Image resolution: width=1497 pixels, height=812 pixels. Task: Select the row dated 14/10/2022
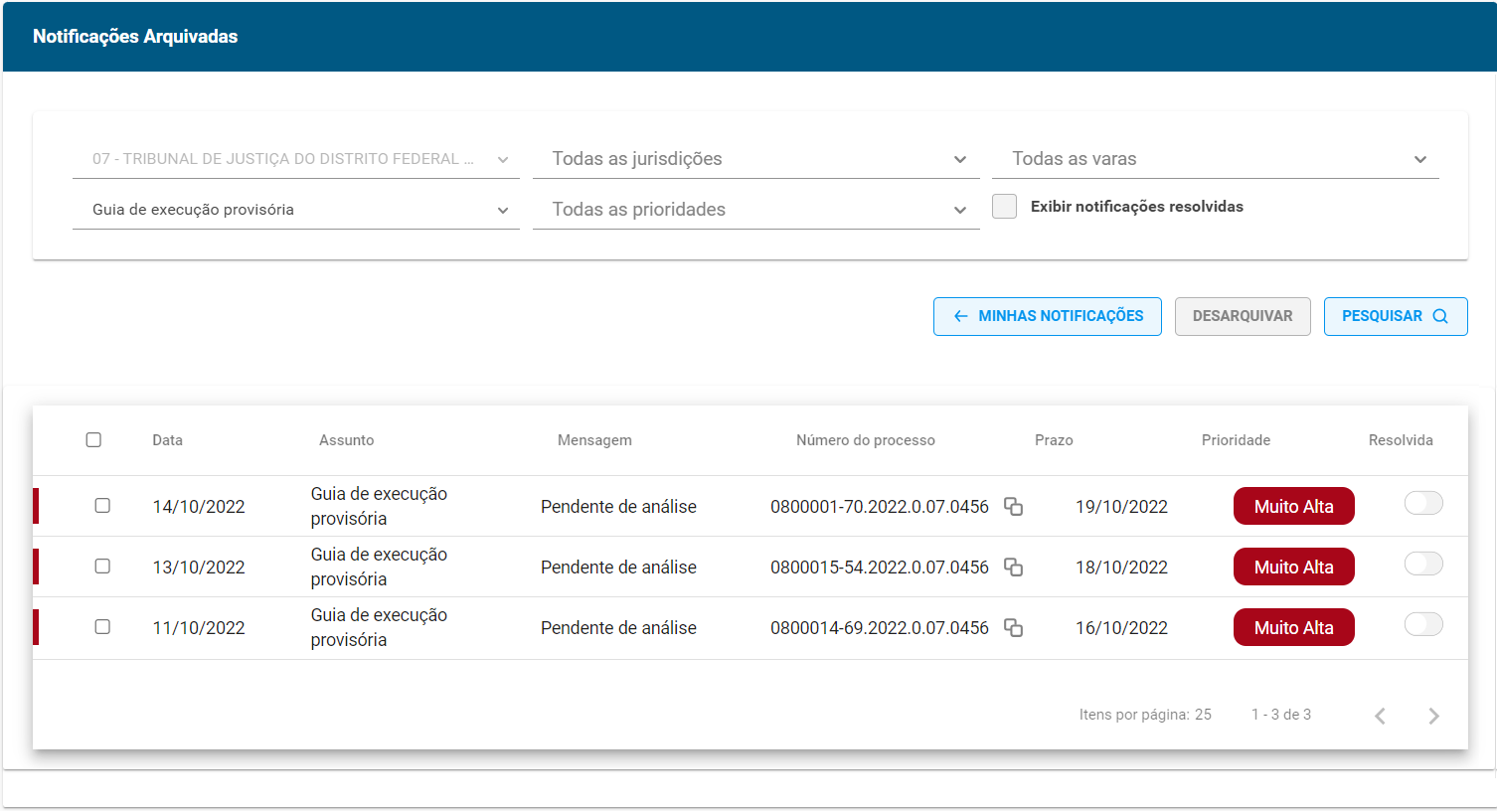pos(102,505)
